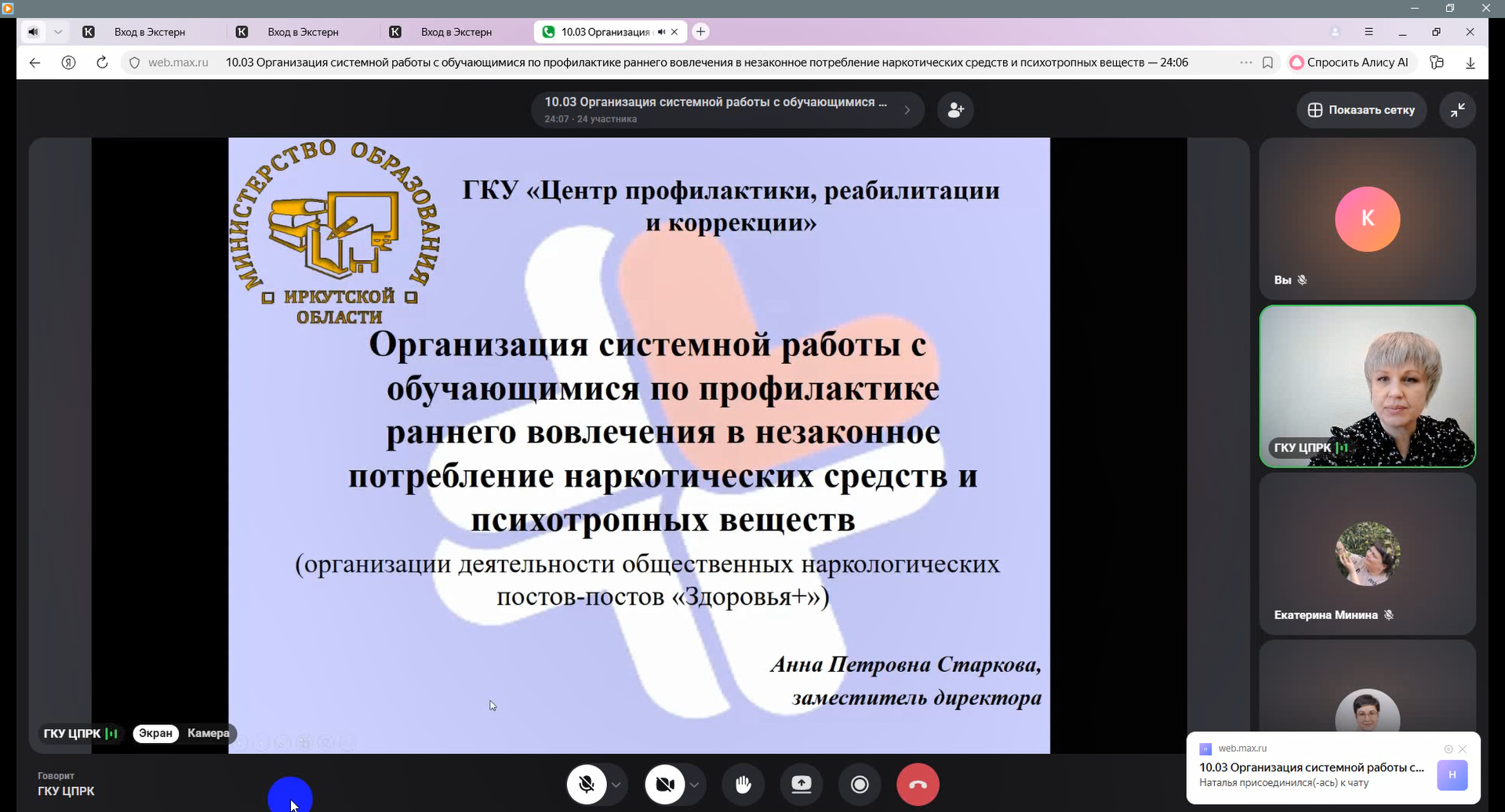Raise hand in the meeting
The width and height of the screenshot is (1505, 812).
[x=743, y=785]
